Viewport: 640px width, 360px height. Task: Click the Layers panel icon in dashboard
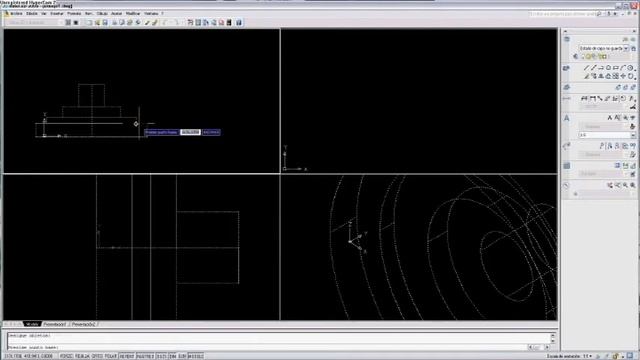tap(567, 39)
